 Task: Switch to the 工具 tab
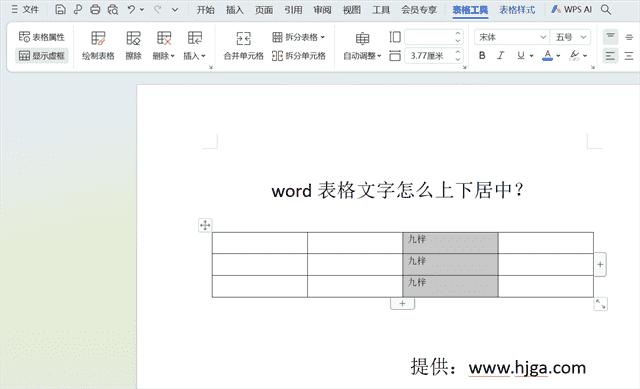[381, 10]
